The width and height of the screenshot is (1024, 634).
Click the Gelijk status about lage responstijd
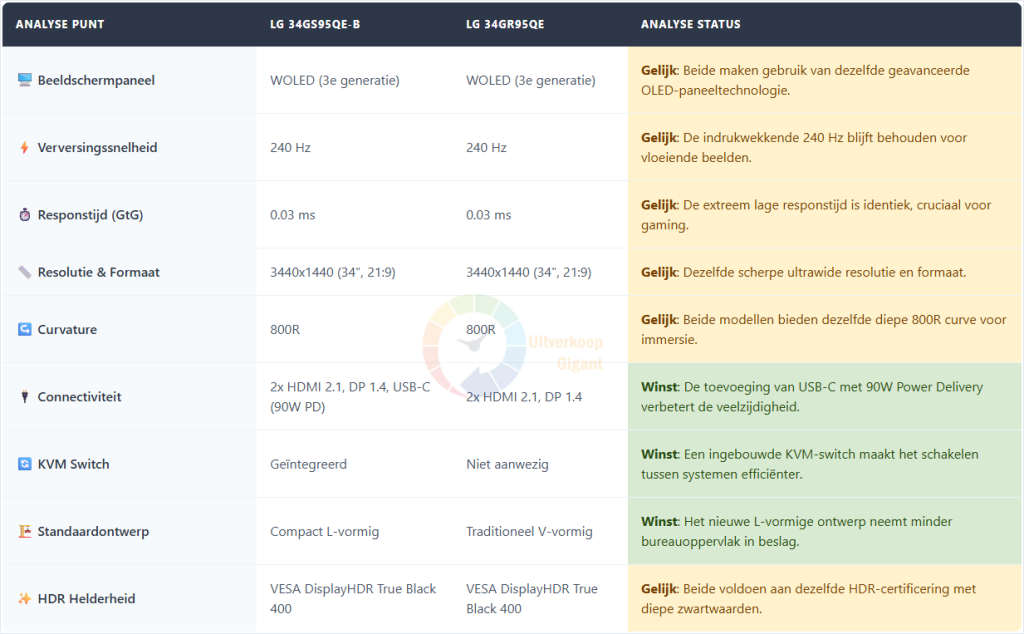click(x=816, y=215)
